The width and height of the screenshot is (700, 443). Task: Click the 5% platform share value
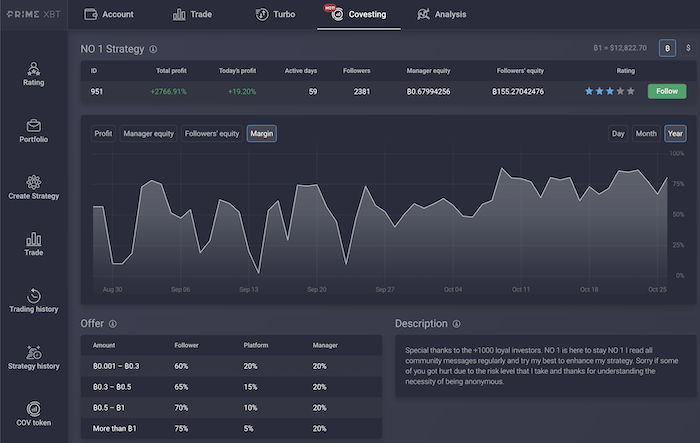point(249,428)
